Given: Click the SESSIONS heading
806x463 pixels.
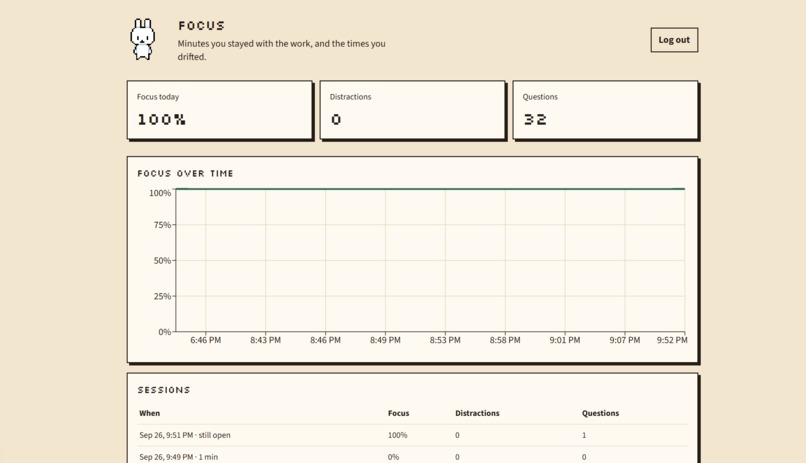Looking at the screenshot, I should pos(164,390).
